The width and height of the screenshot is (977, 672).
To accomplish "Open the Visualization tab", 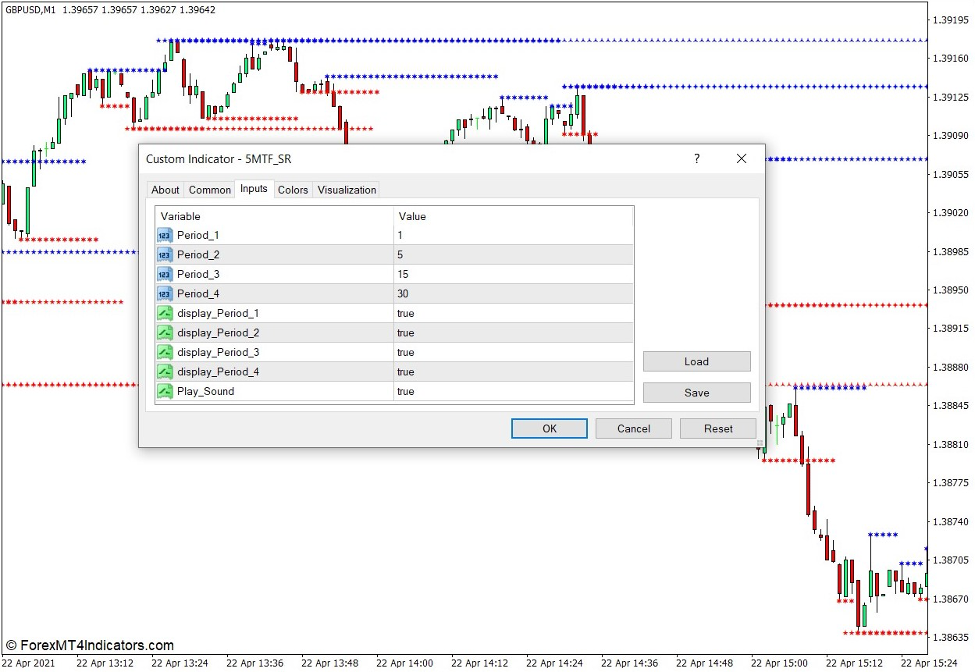I will pos(346,189).
